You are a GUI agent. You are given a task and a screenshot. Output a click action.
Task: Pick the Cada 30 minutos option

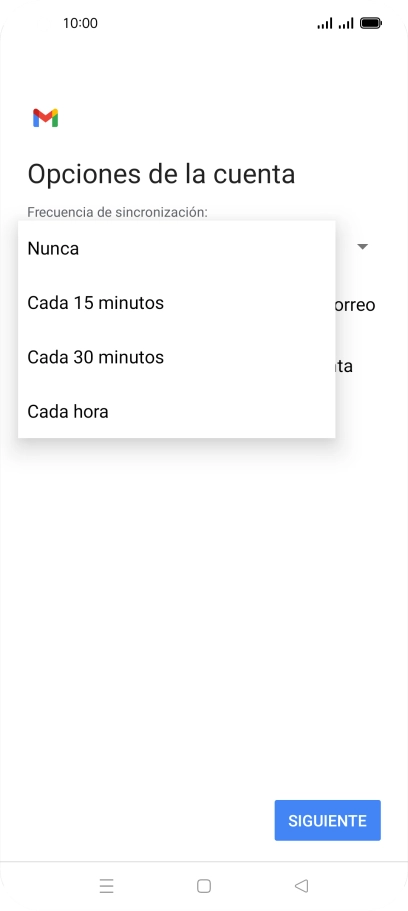[177, 357]
